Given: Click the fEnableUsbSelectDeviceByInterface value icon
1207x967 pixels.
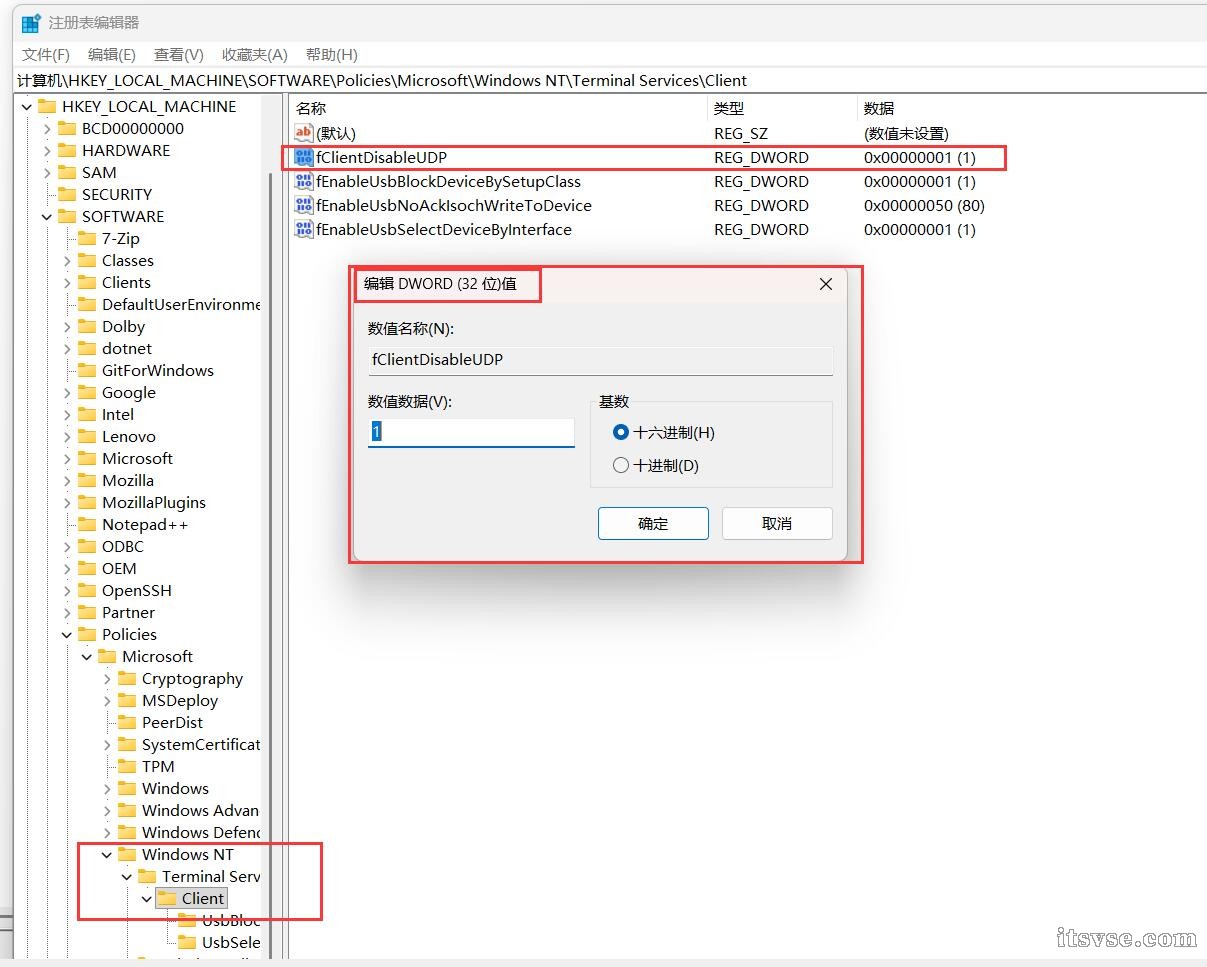Looking at the screenshot, I should pyautogui.click(x=304, y=230).
